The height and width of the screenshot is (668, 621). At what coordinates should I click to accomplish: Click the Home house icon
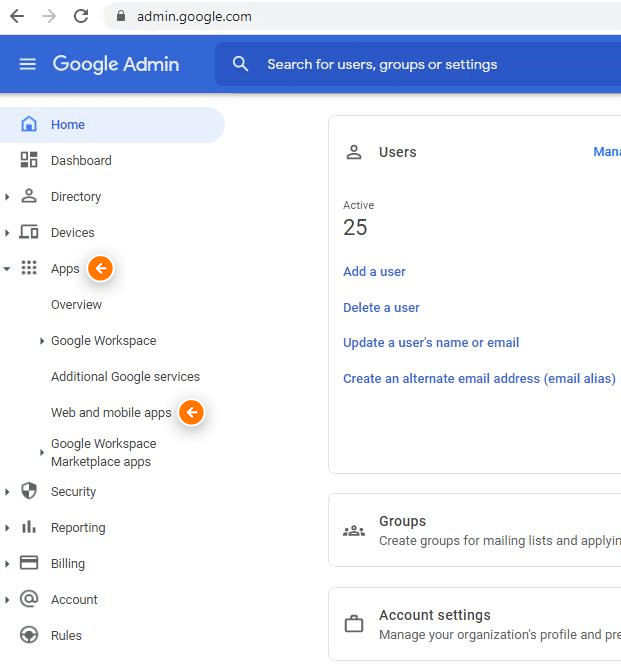tap(29, 124)
